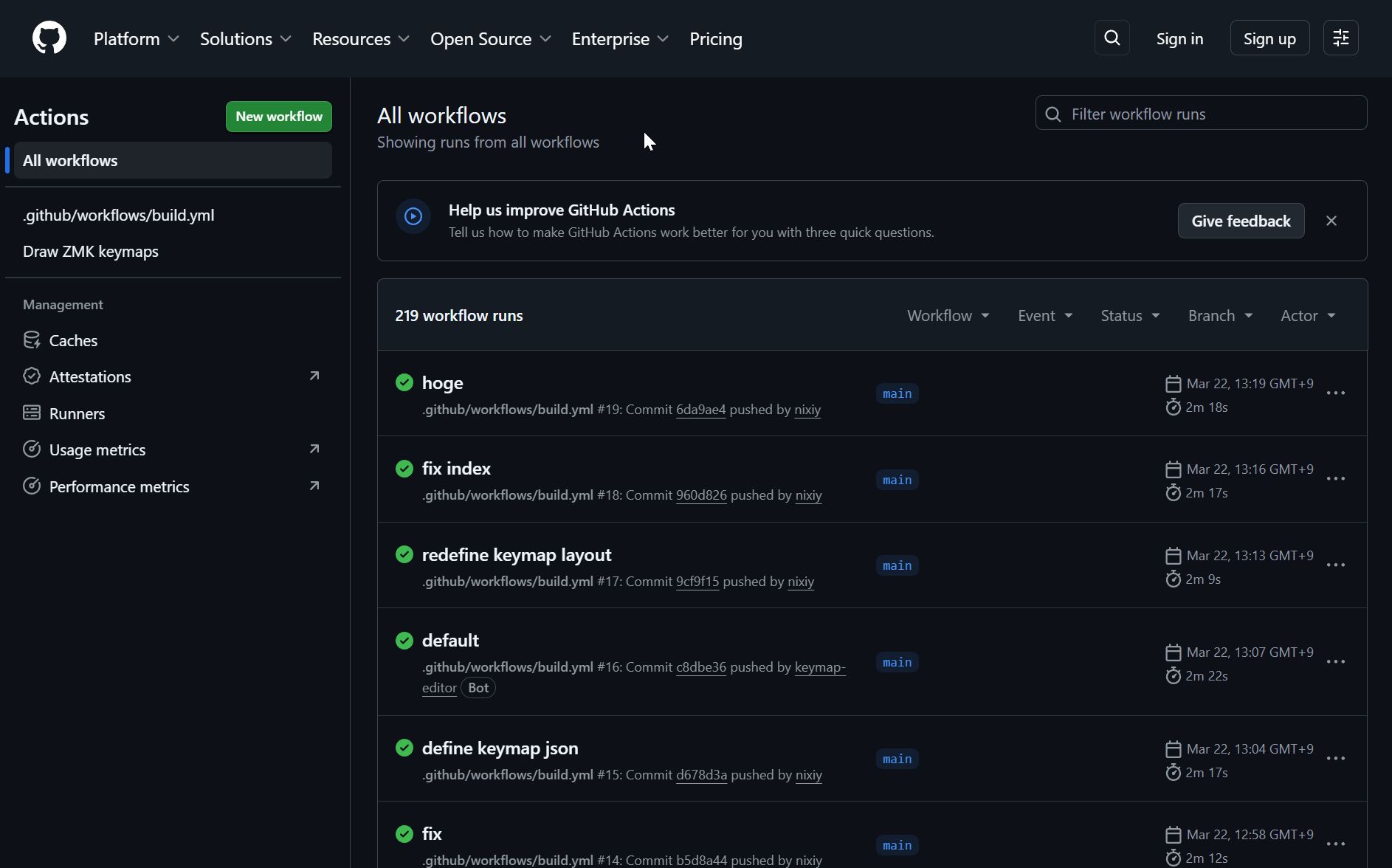Open the hoge workflow run
Screen dimensions: 1392x868
pyautogui.click(x=442, y=382)
